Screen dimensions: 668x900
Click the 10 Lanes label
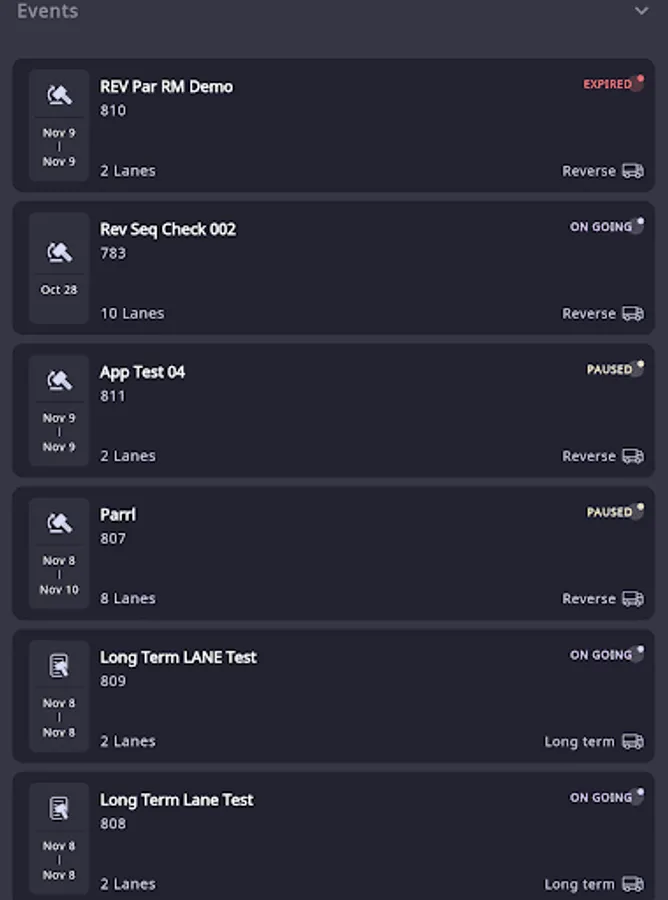click(x=132, y=314)
